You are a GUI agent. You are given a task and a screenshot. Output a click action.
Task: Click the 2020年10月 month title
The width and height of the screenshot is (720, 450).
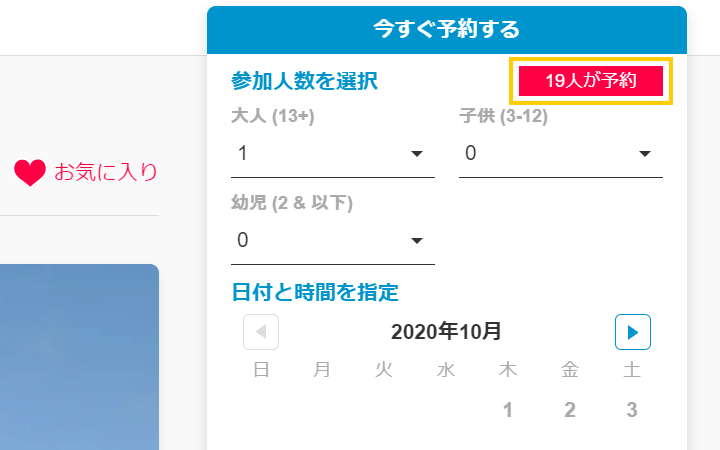click(x=446, y=332)
